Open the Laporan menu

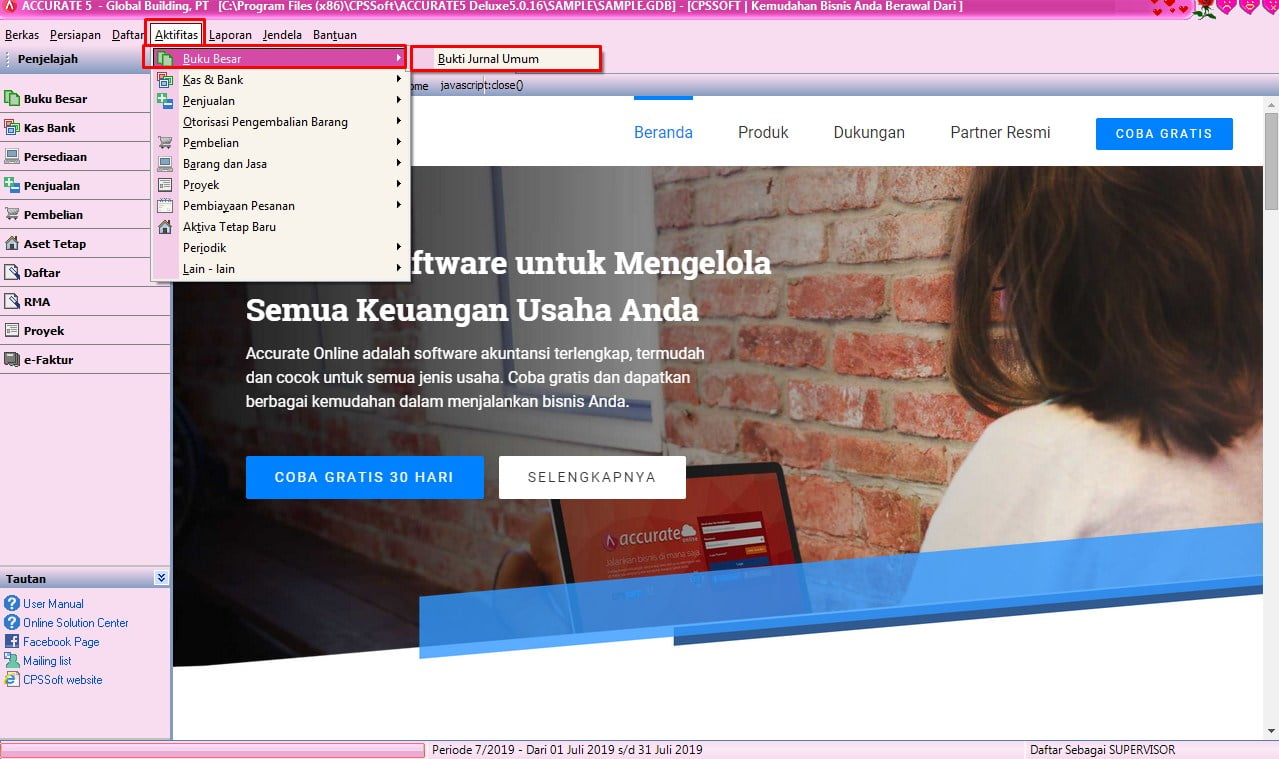(230, 35)
